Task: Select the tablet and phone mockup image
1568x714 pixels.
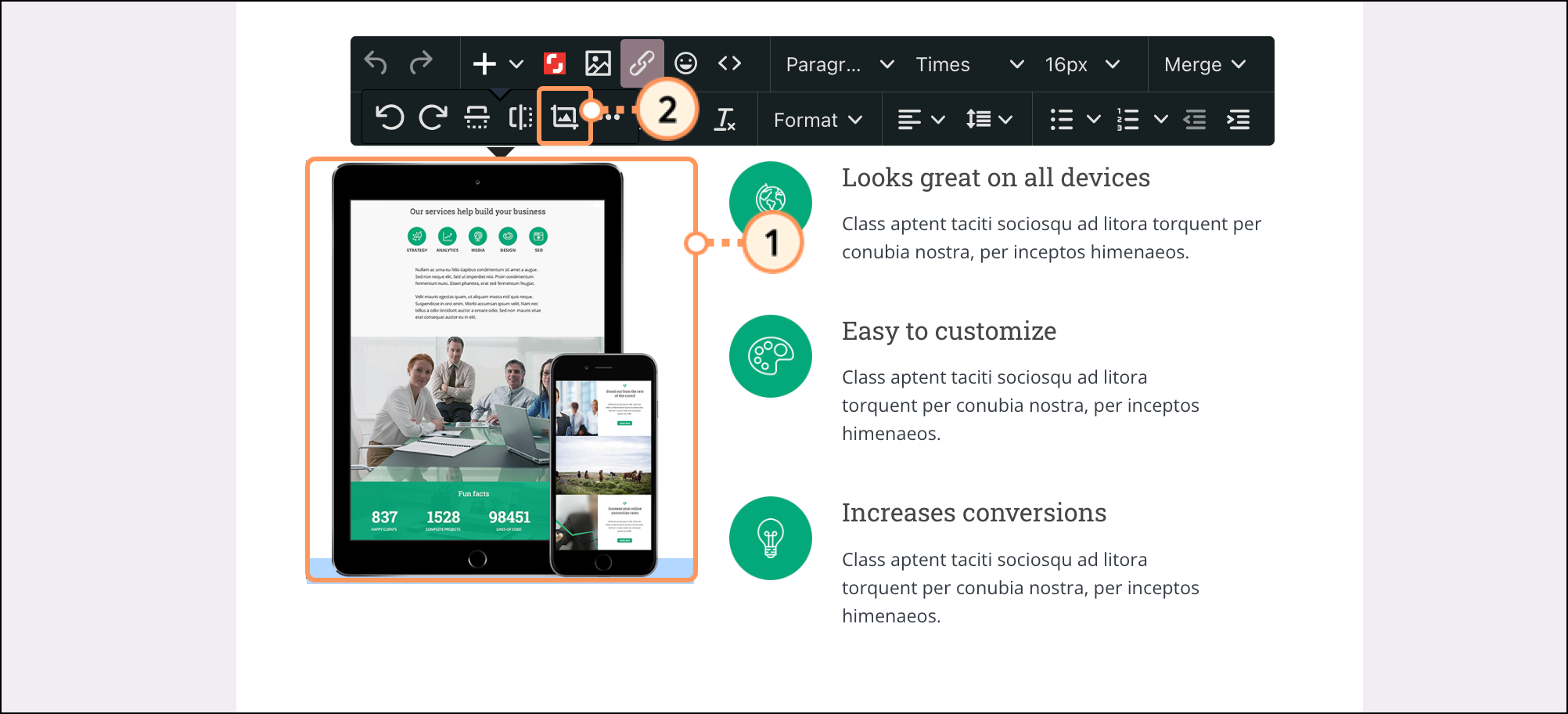Action: pyautogui.click(x=501, y=370)
